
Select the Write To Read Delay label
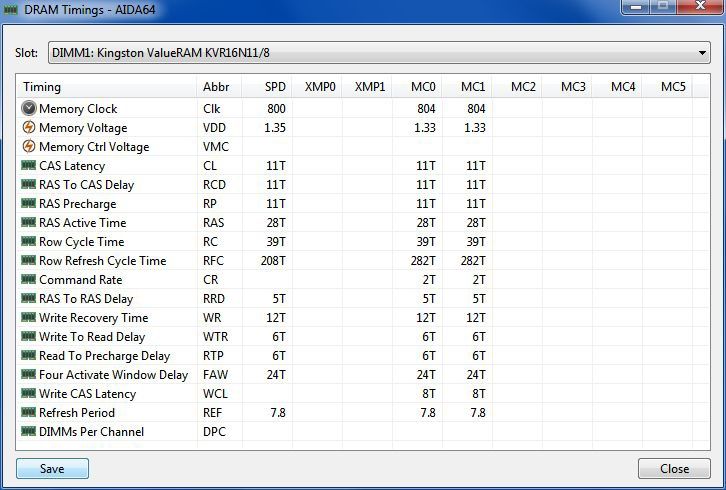tap(92, 337)
